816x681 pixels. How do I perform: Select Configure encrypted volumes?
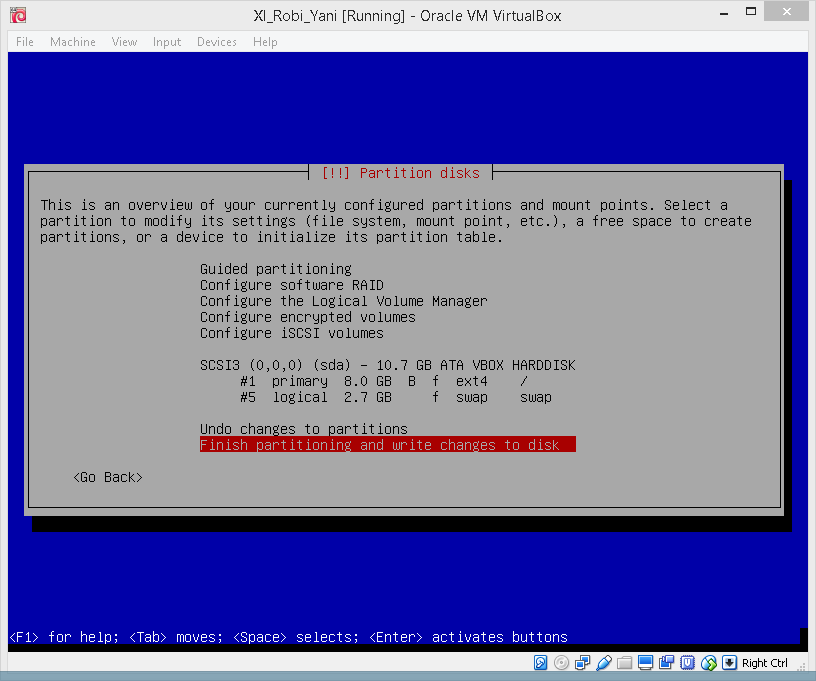[308, 317]
